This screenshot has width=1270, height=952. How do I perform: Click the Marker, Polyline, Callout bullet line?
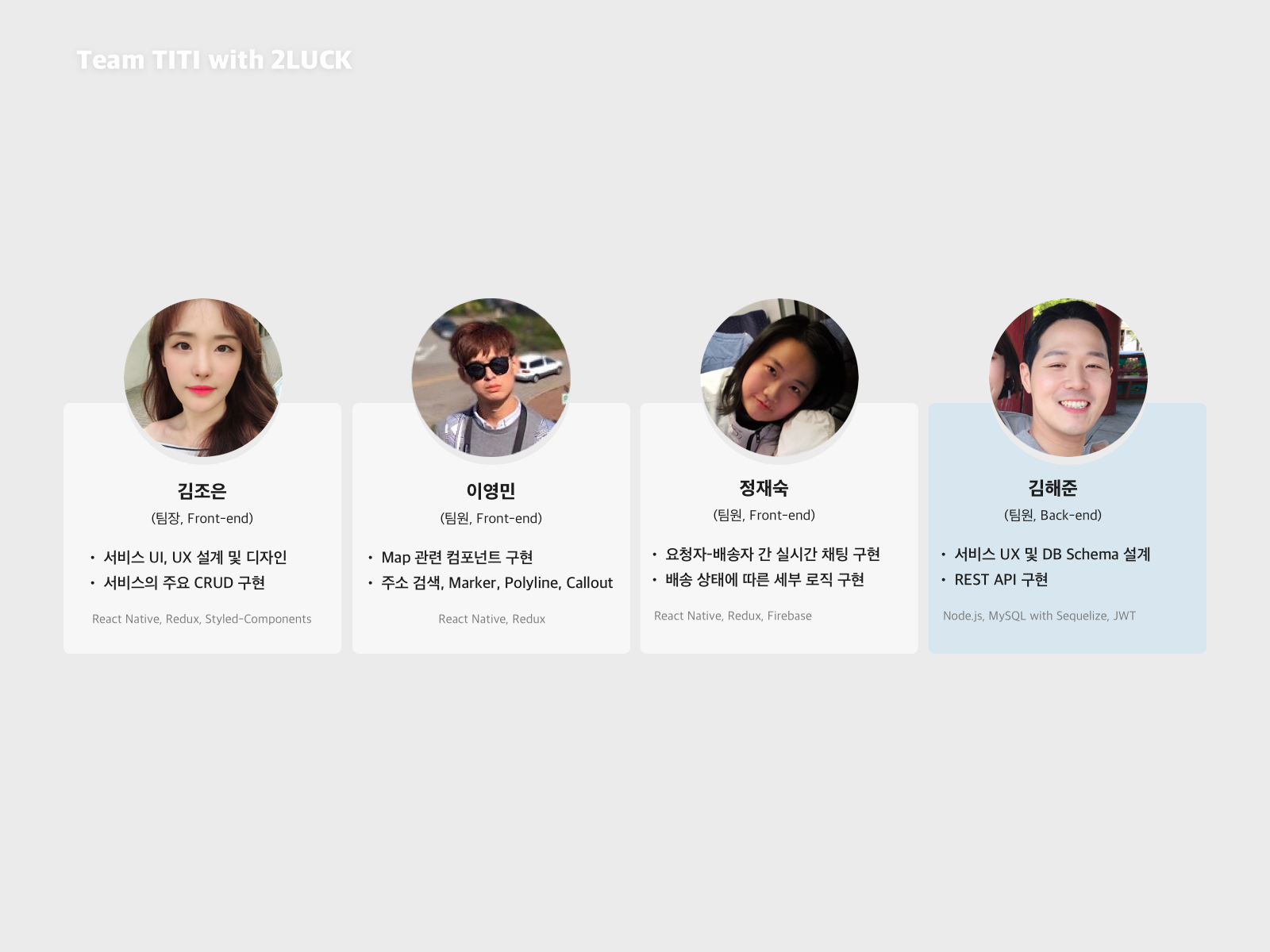(497, 583)
